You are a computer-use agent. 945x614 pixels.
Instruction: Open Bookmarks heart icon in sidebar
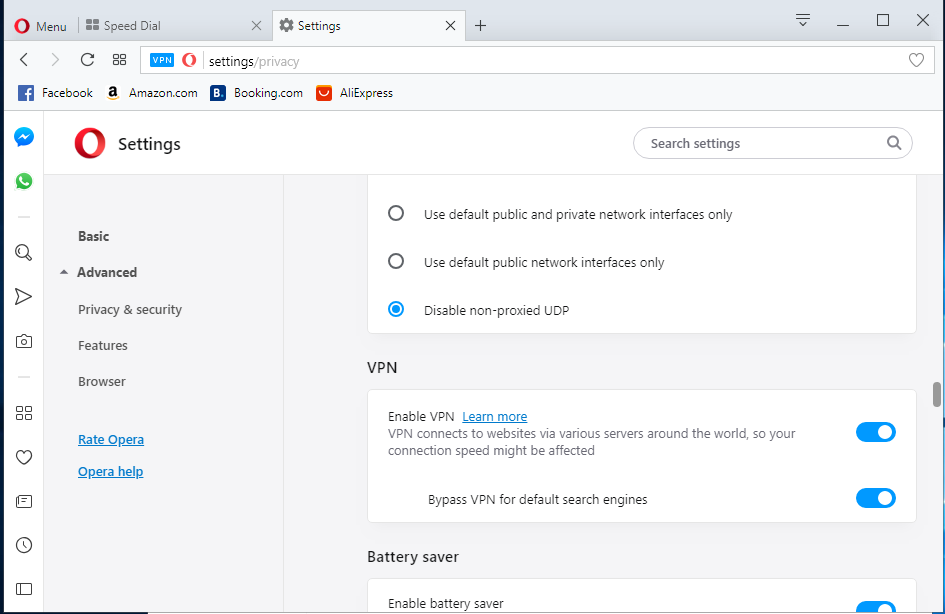[24, 457]
